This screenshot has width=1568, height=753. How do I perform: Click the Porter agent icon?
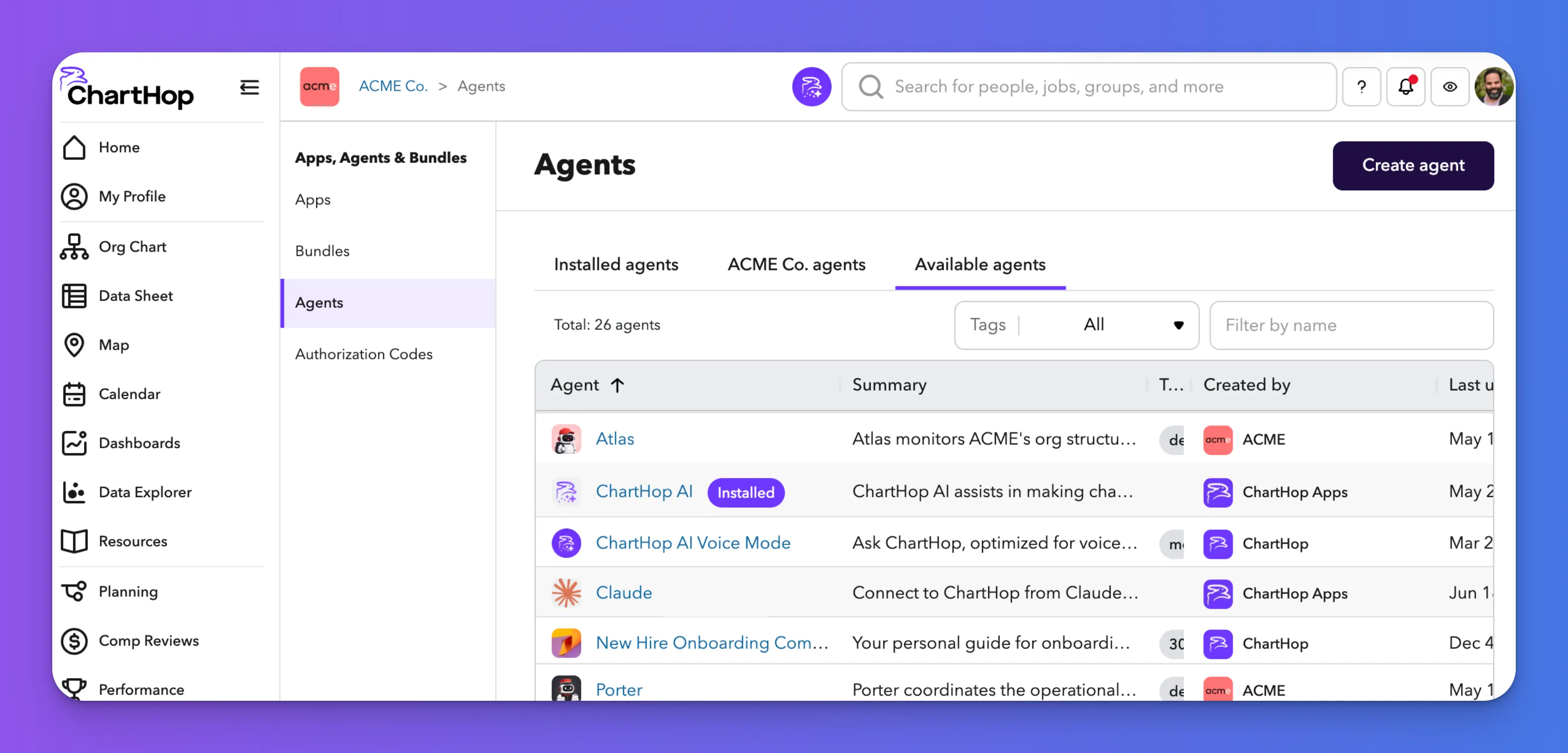point(566,689)
